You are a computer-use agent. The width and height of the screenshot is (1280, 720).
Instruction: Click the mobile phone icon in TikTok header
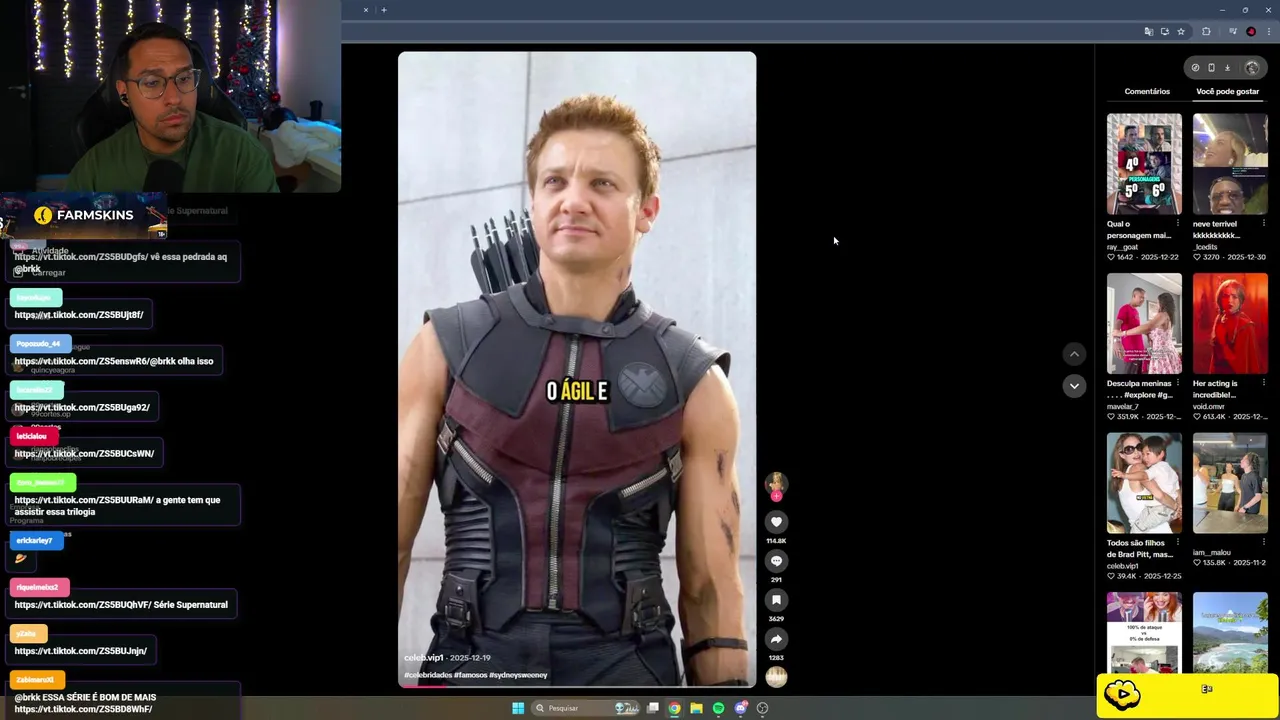(1211, 68)
